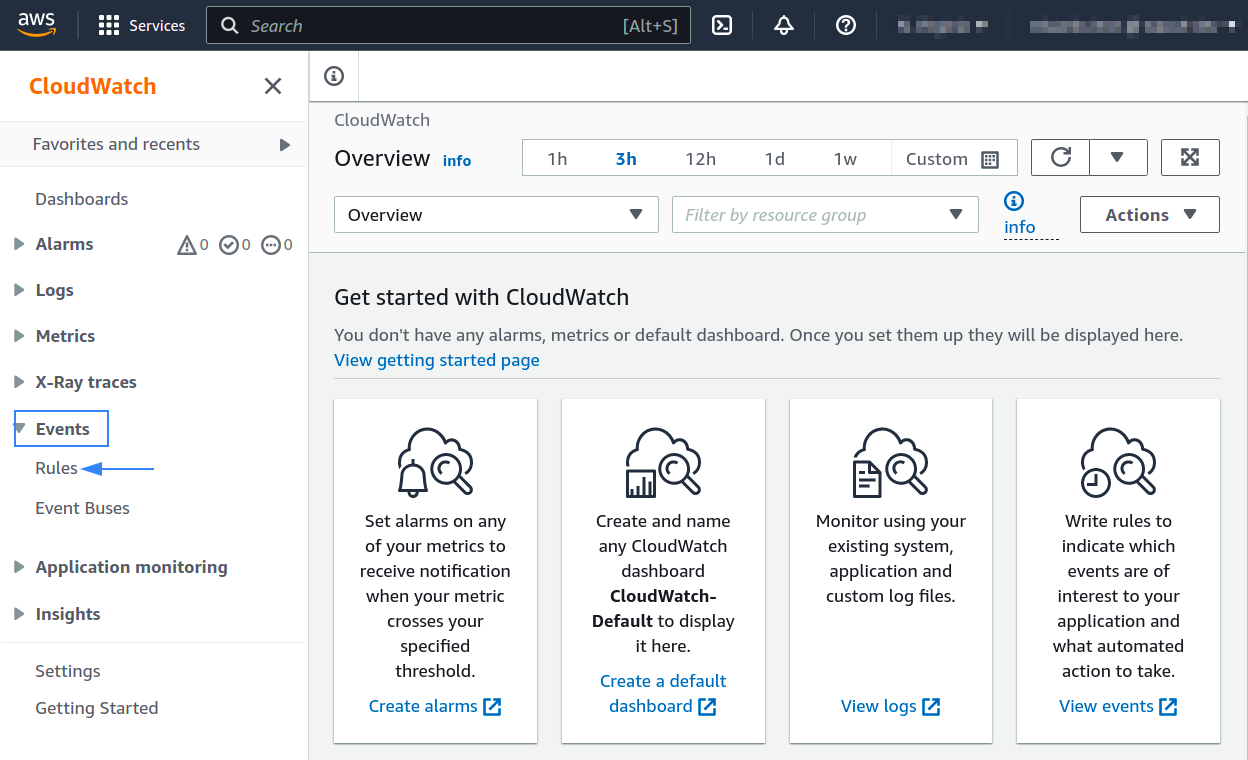The width and height of the screenshot is (1248, 760).
Task: Click the In alarm triangle count icon
Action: pyautogui.click(x=187, y=244)
